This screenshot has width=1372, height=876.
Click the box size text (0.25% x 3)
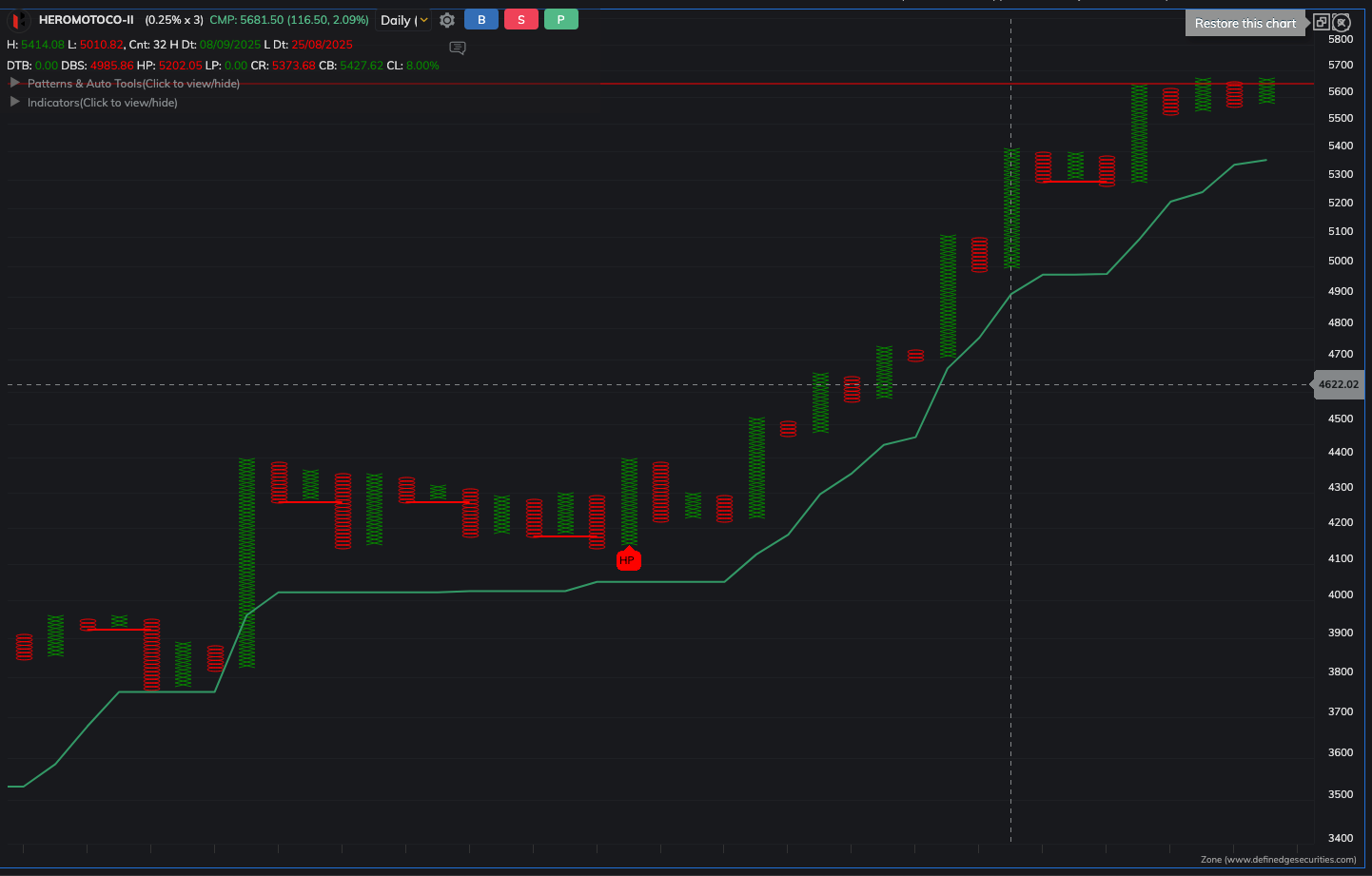(x=174, y=20)
